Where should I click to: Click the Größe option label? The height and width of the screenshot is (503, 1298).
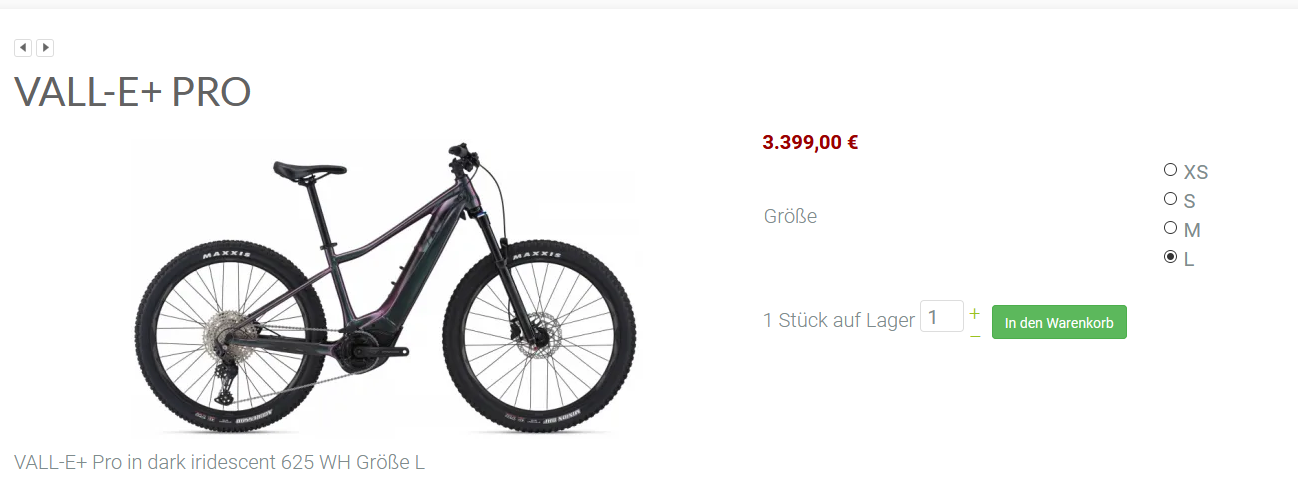point(790,216)
